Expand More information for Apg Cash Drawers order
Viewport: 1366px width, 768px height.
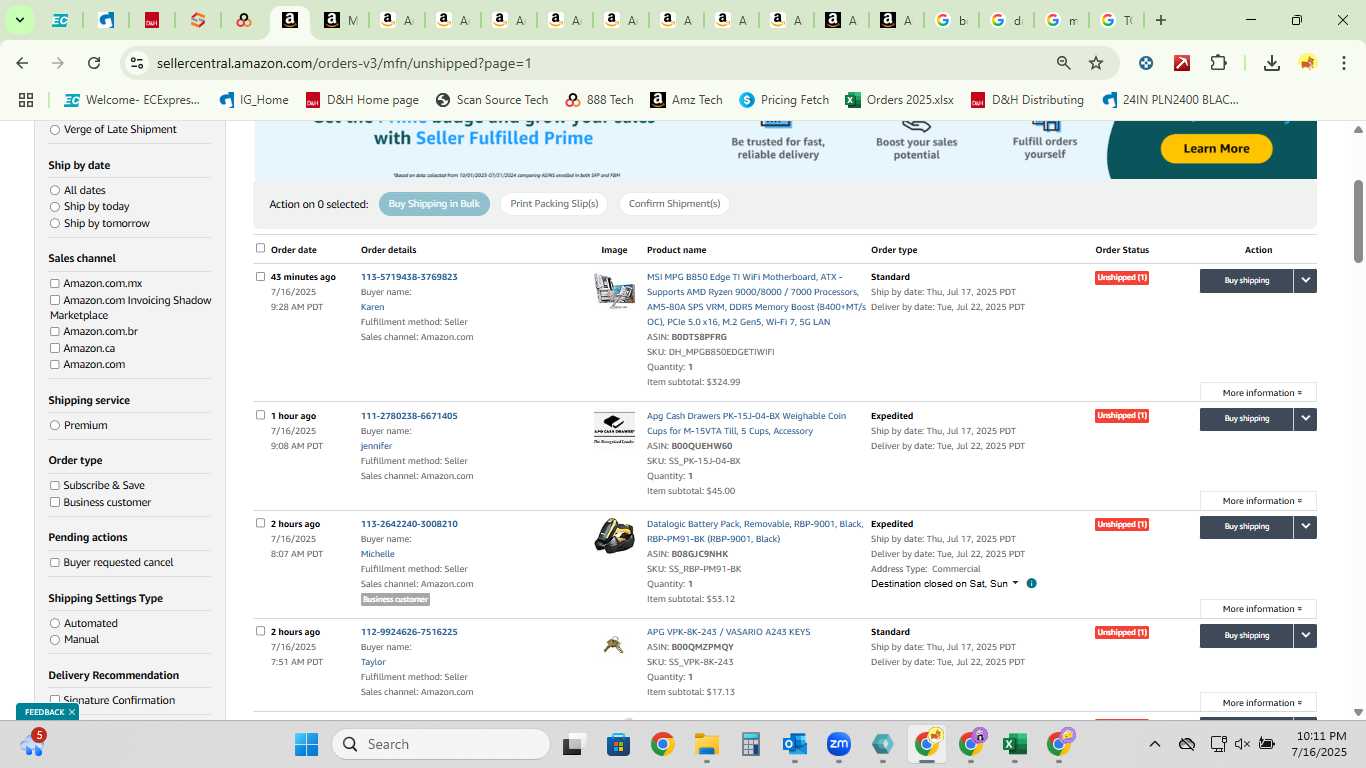click(1258, 501)
